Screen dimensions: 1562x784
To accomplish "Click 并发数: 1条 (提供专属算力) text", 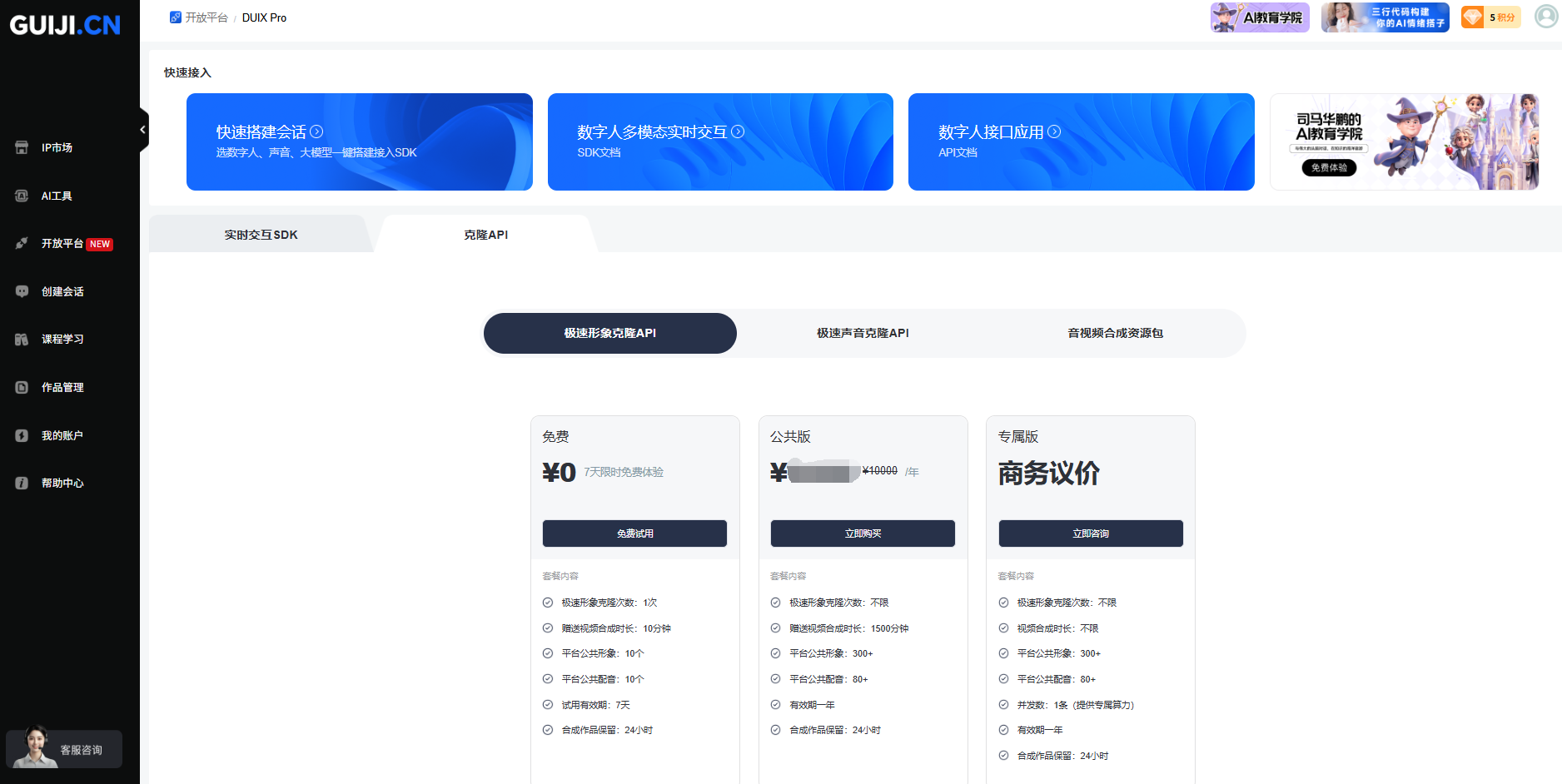I will tap(1076, 705).
